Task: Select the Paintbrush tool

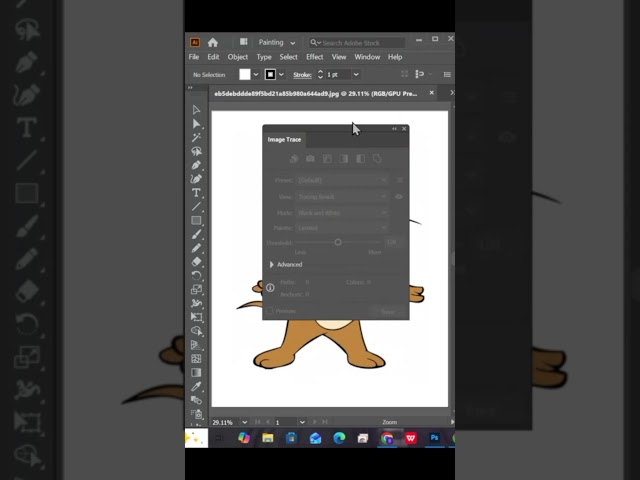Action: 196,234
